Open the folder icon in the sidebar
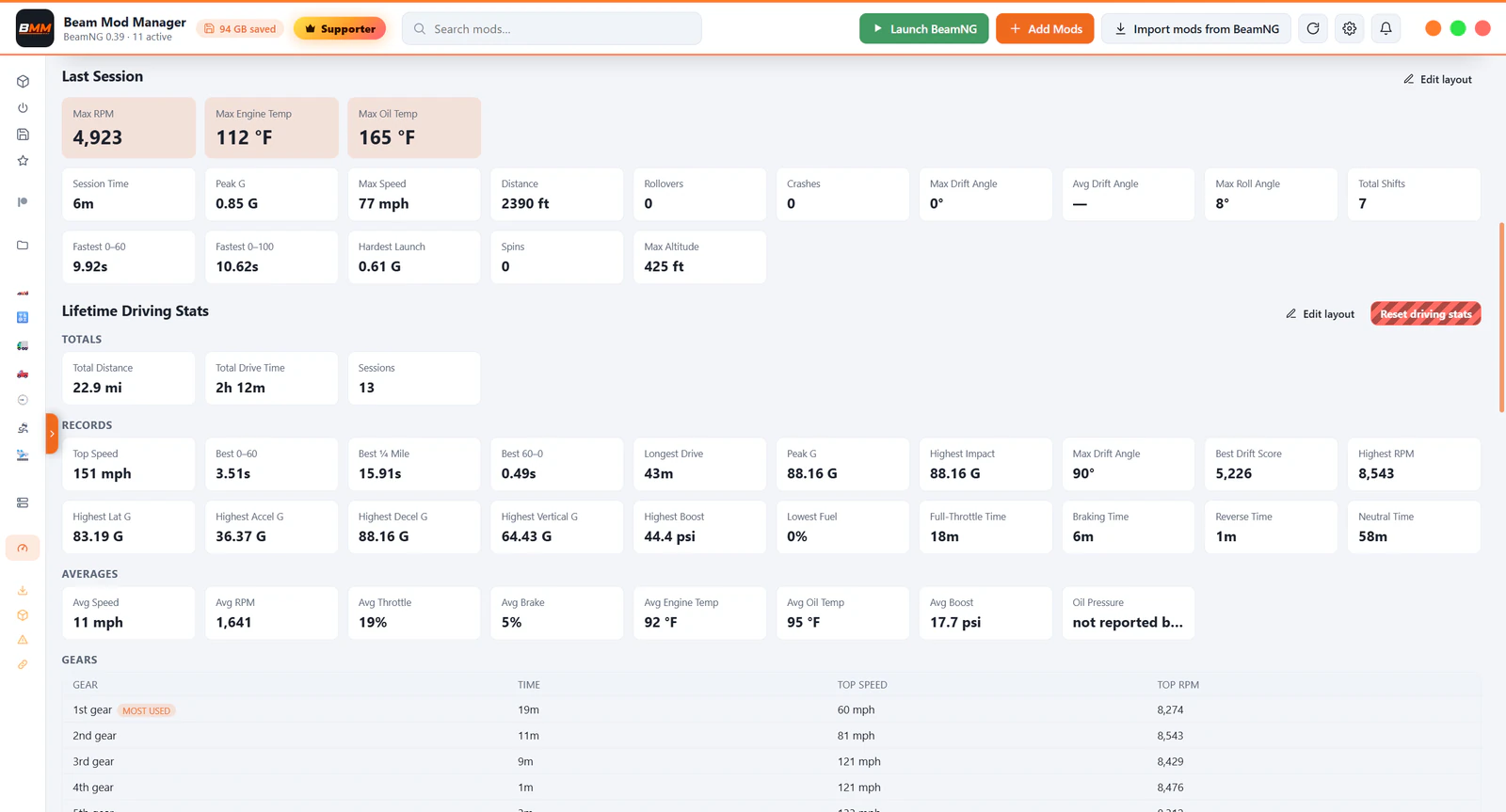 click(23, 246)
